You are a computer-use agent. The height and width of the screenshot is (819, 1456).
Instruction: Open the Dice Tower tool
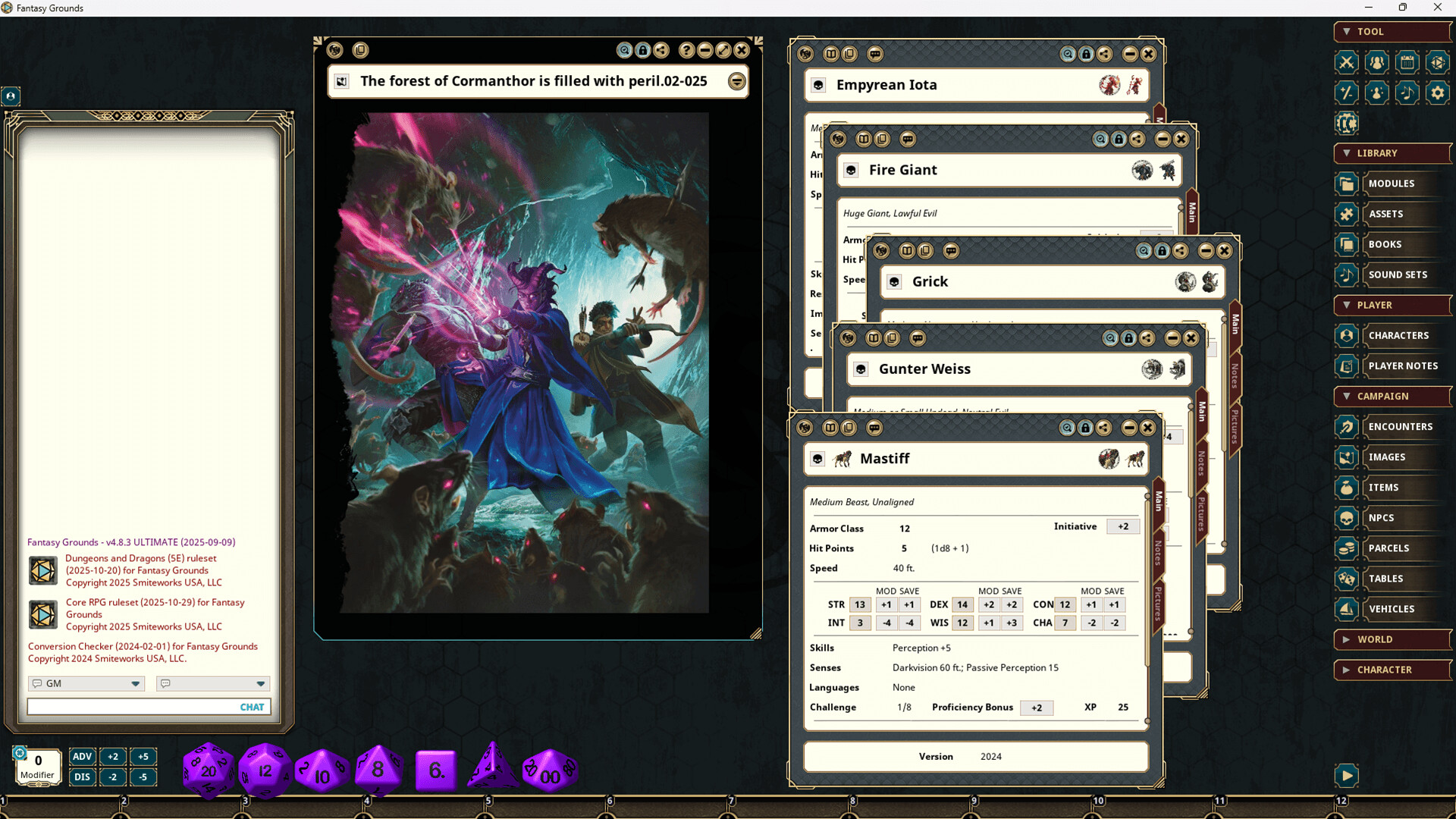click(x=1438, y=62)
